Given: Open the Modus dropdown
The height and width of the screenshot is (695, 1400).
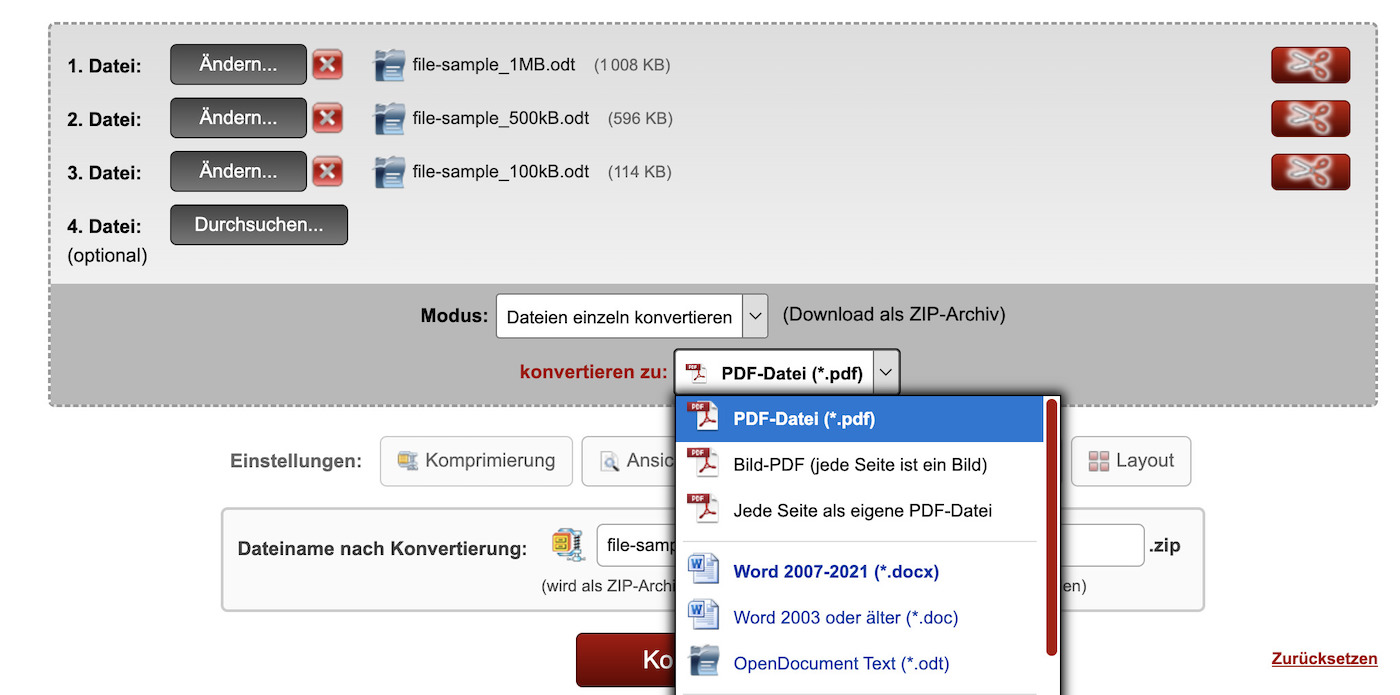Looking at the screenshot, I should pyautogui.click(x=631, y=315).
